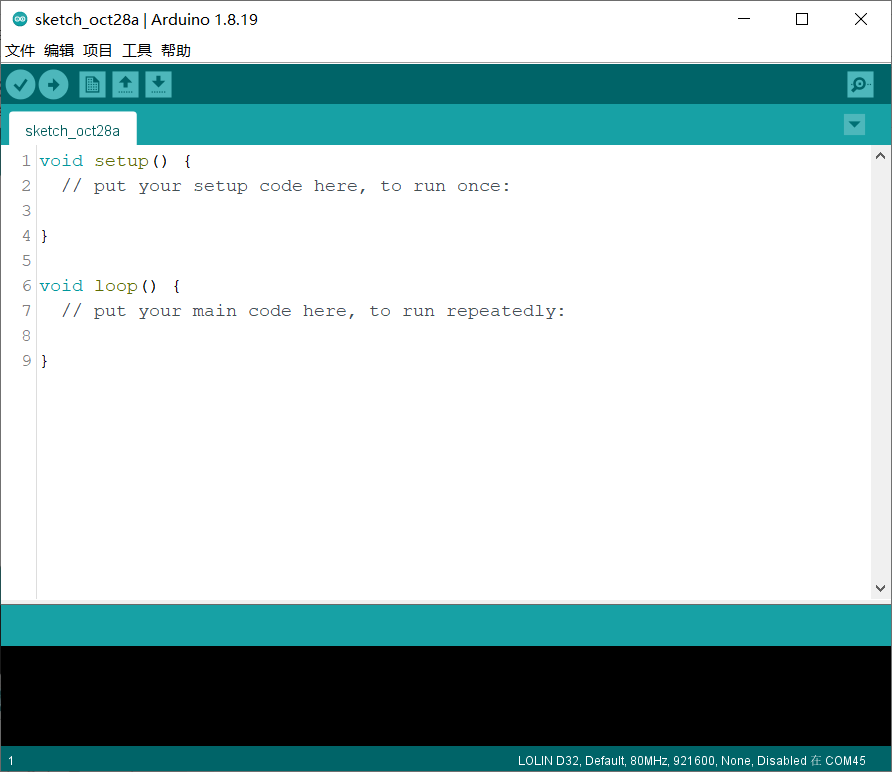Click on 'void loop() {' code line
The width and height of the screenshot is (892, 772).
[x=110, y=286]
